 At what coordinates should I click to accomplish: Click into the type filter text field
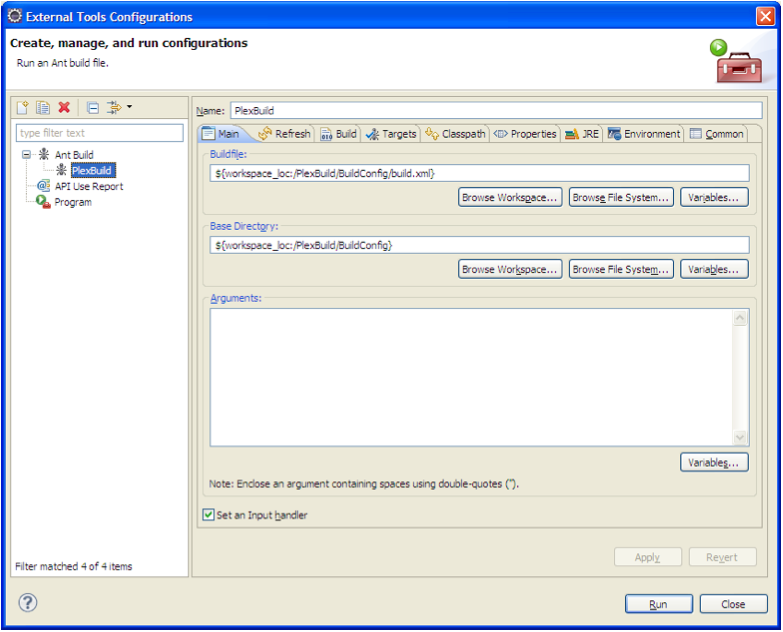[100, 133]
